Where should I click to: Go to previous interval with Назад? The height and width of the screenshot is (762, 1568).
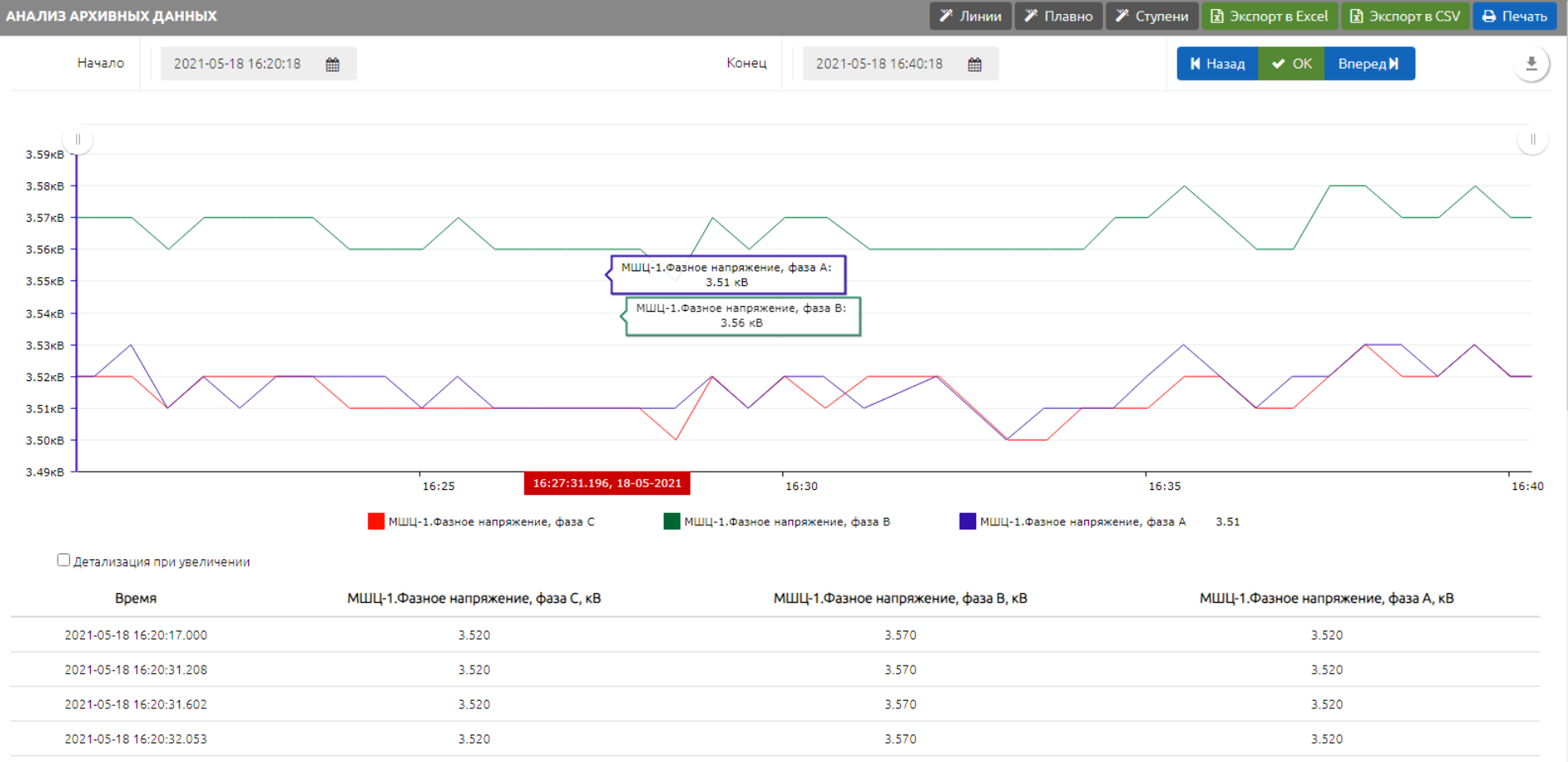[1217, 63]
